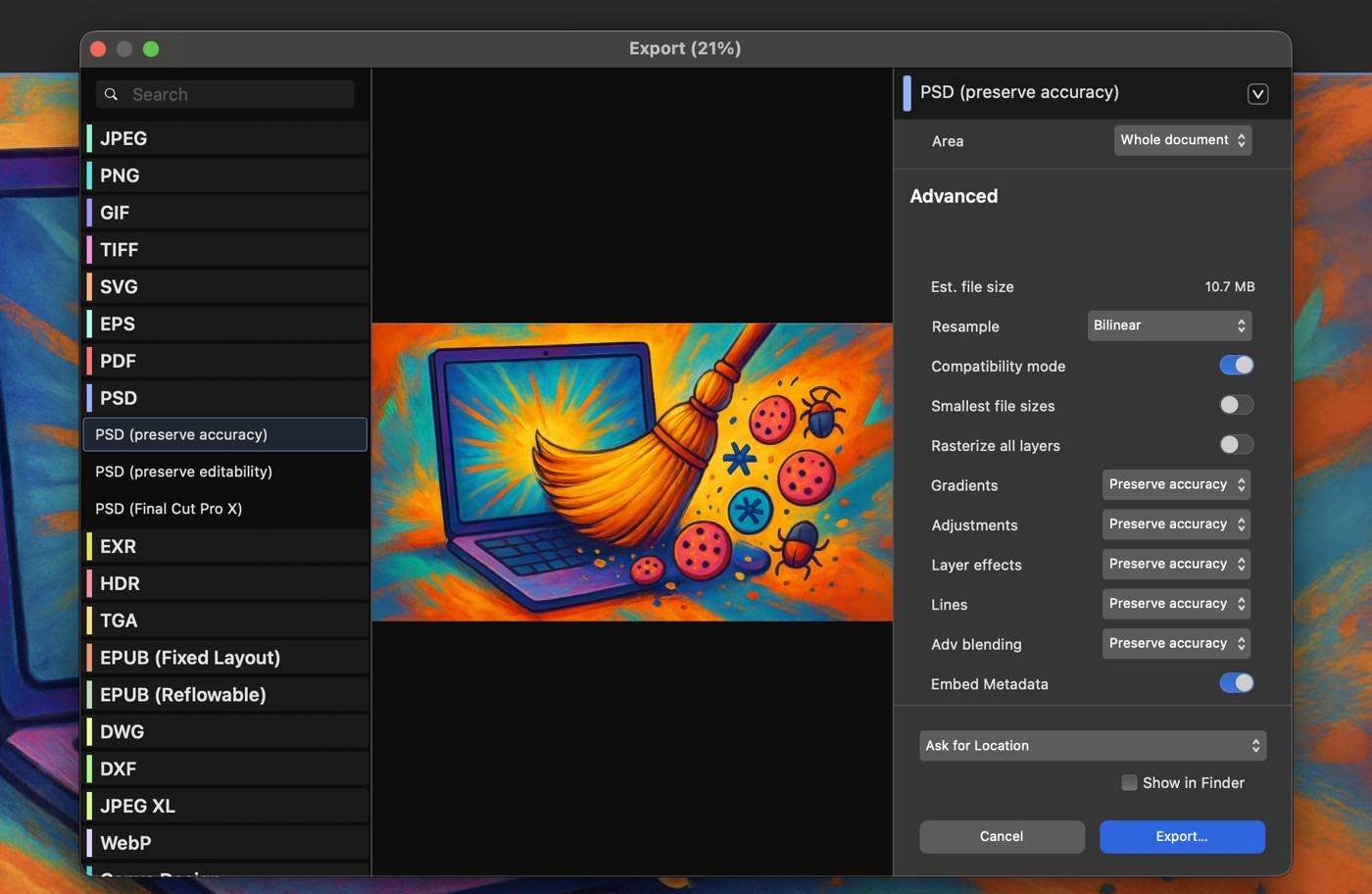Turn on Rasterize all layers
This screenshot has width=1372, height=894.
pos(1237,445)
